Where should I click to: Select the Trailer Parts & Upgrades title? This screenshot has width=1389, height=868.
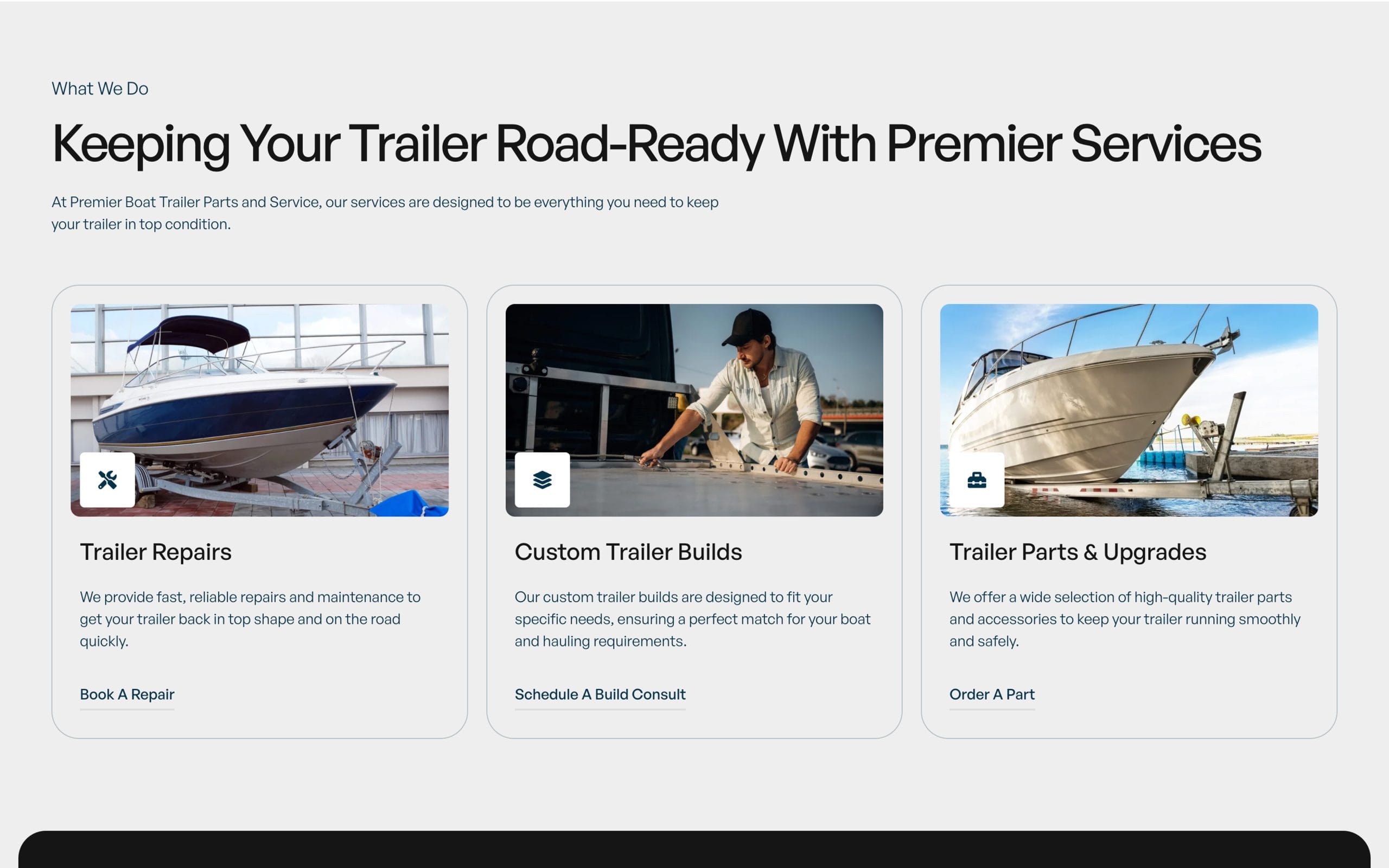[1078, 552]
